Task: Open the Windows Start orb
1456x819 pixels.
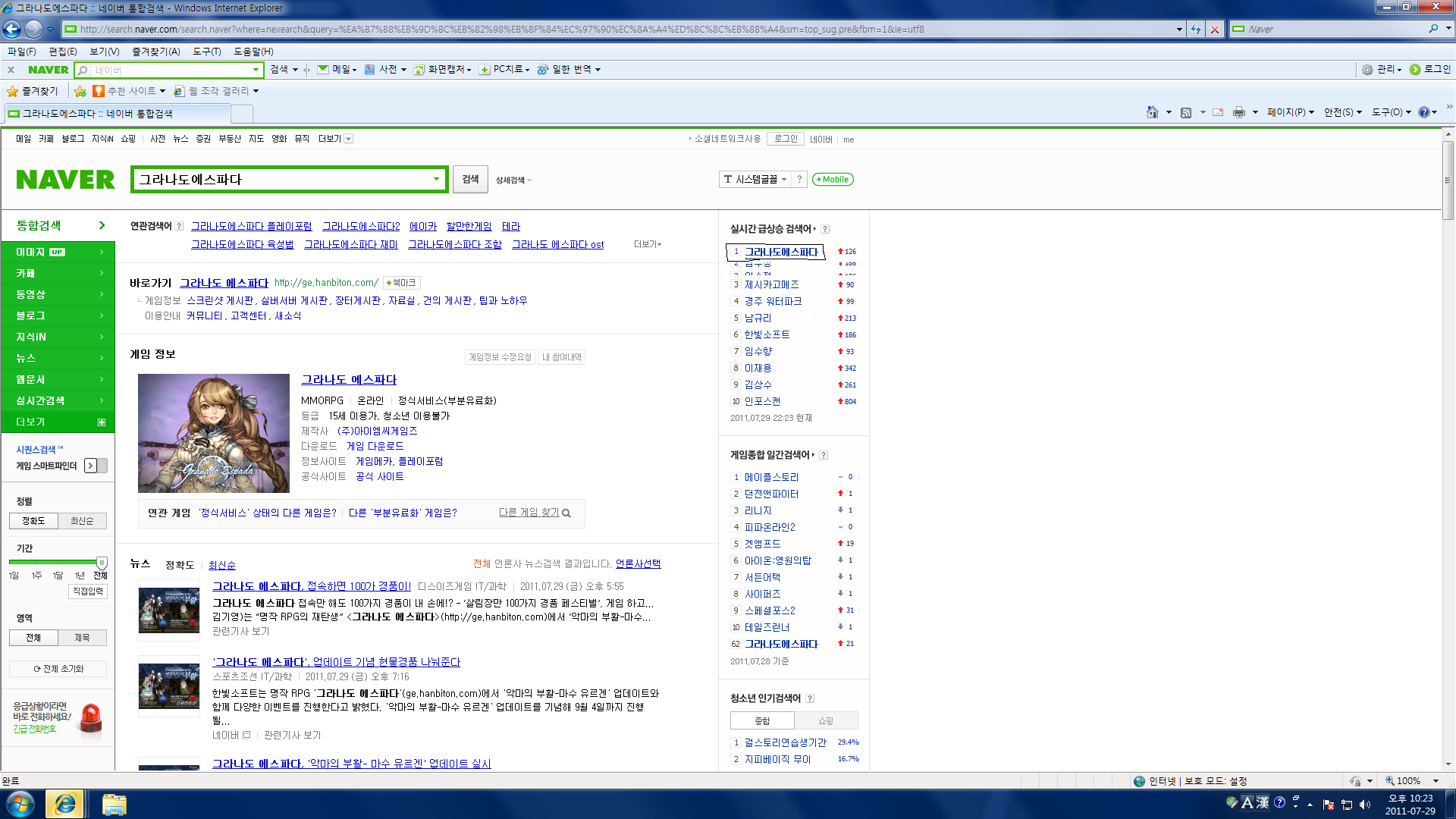Action: pos(20,804)
